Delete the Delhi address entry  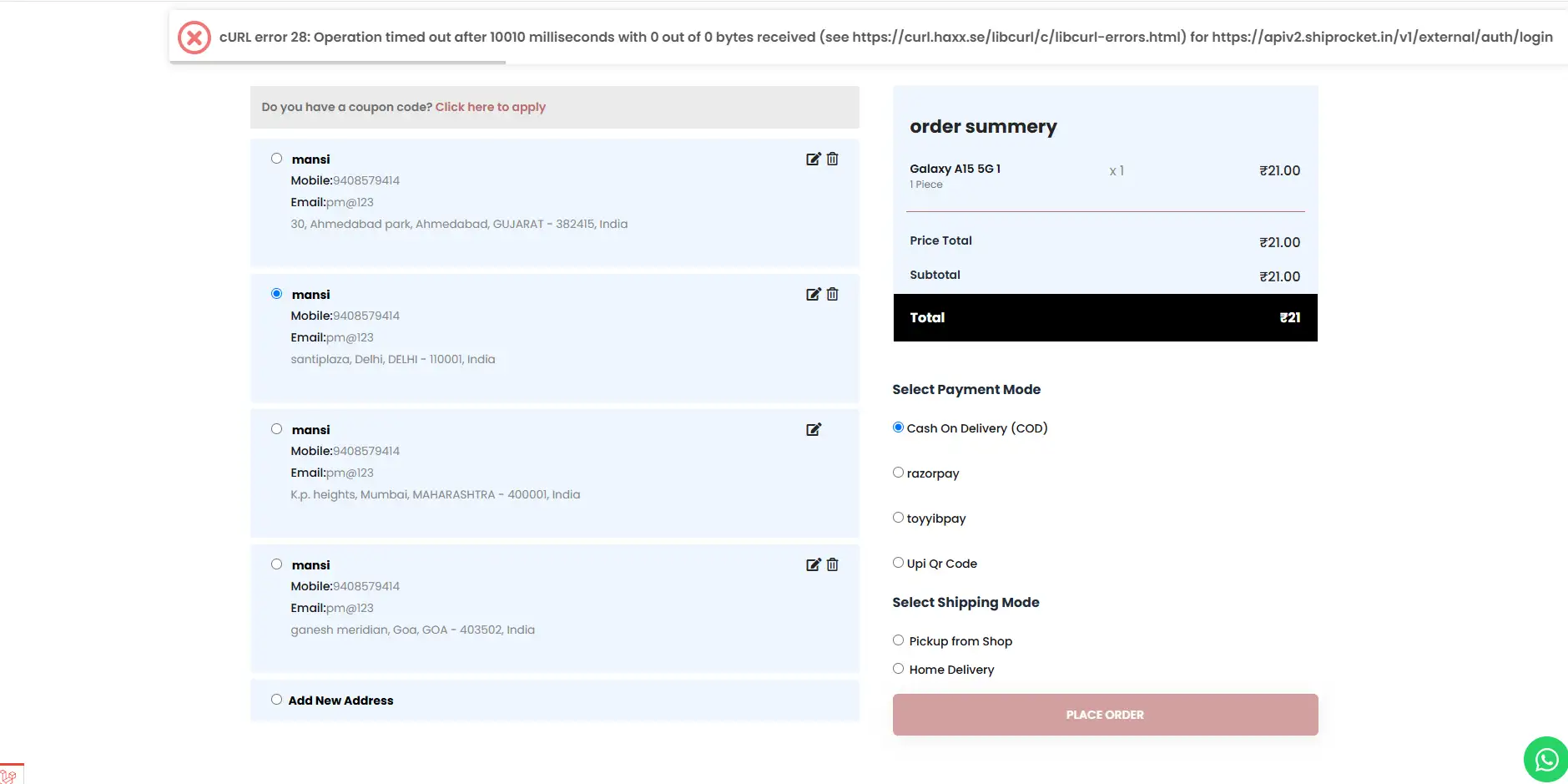coord(832,294)
